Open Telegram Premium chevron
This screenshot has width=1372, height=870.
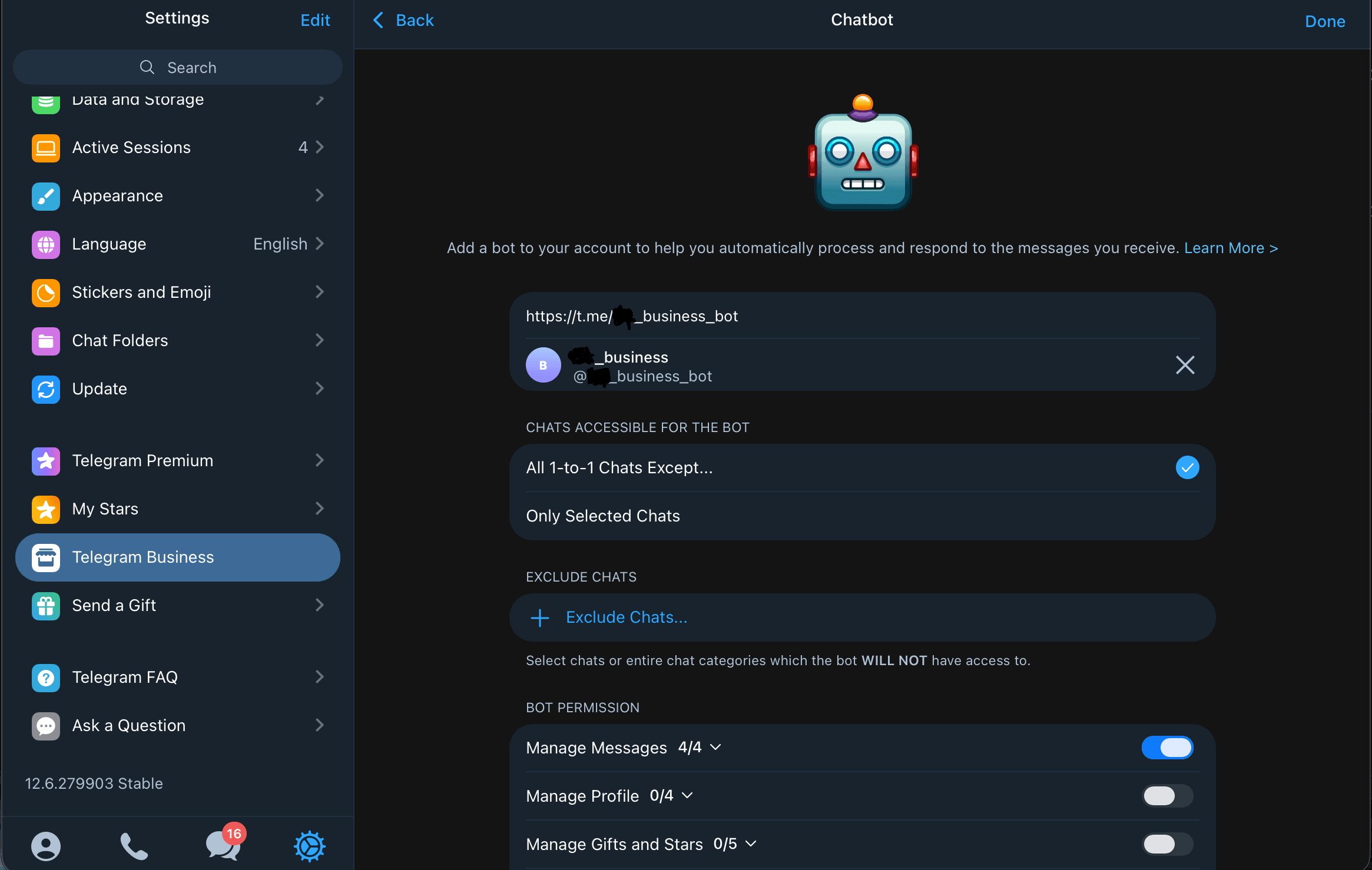(x=320, y=460)
